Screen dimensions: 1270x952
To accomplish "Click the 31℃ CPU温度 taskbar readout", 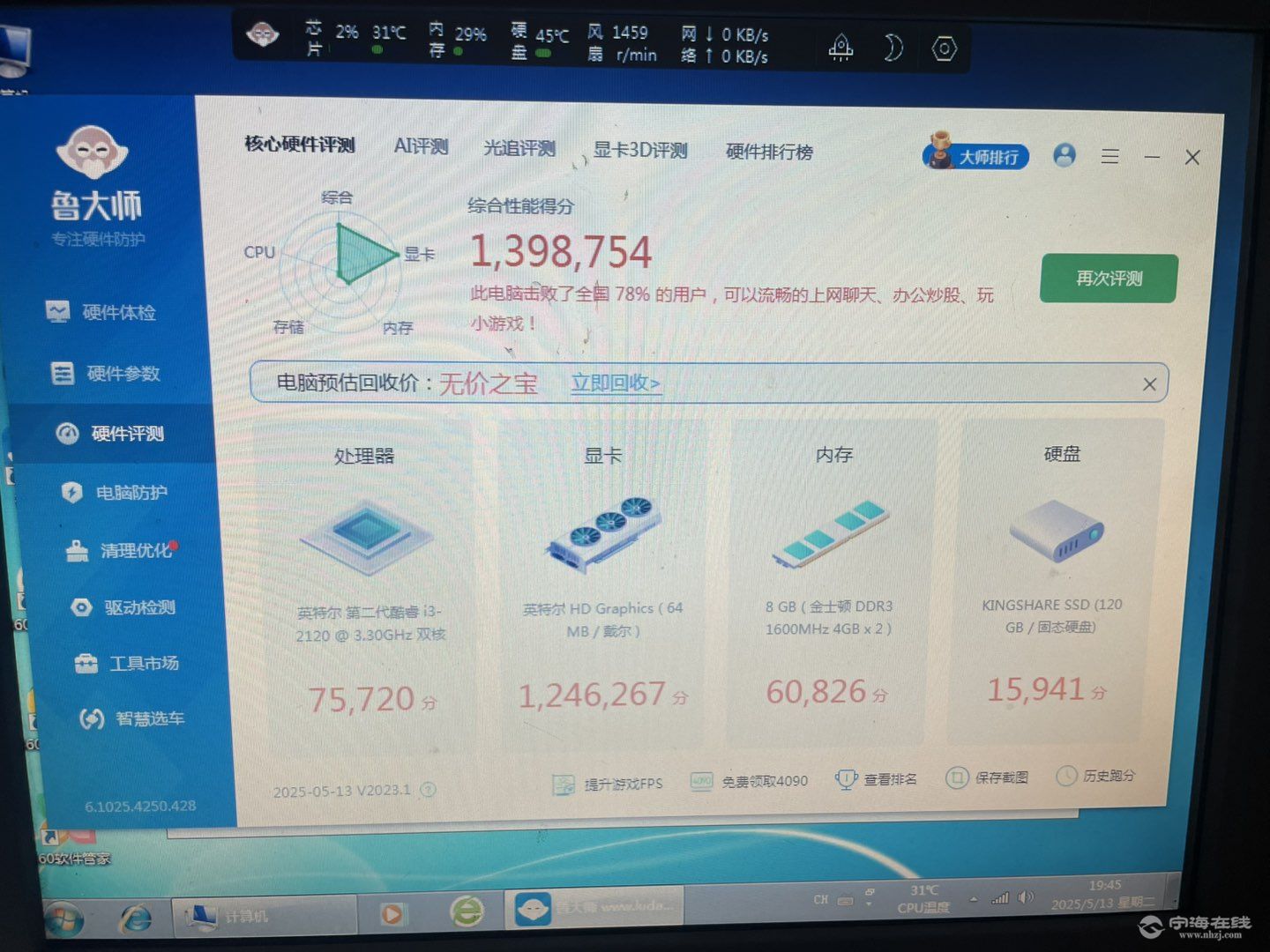I will [923, 898].
